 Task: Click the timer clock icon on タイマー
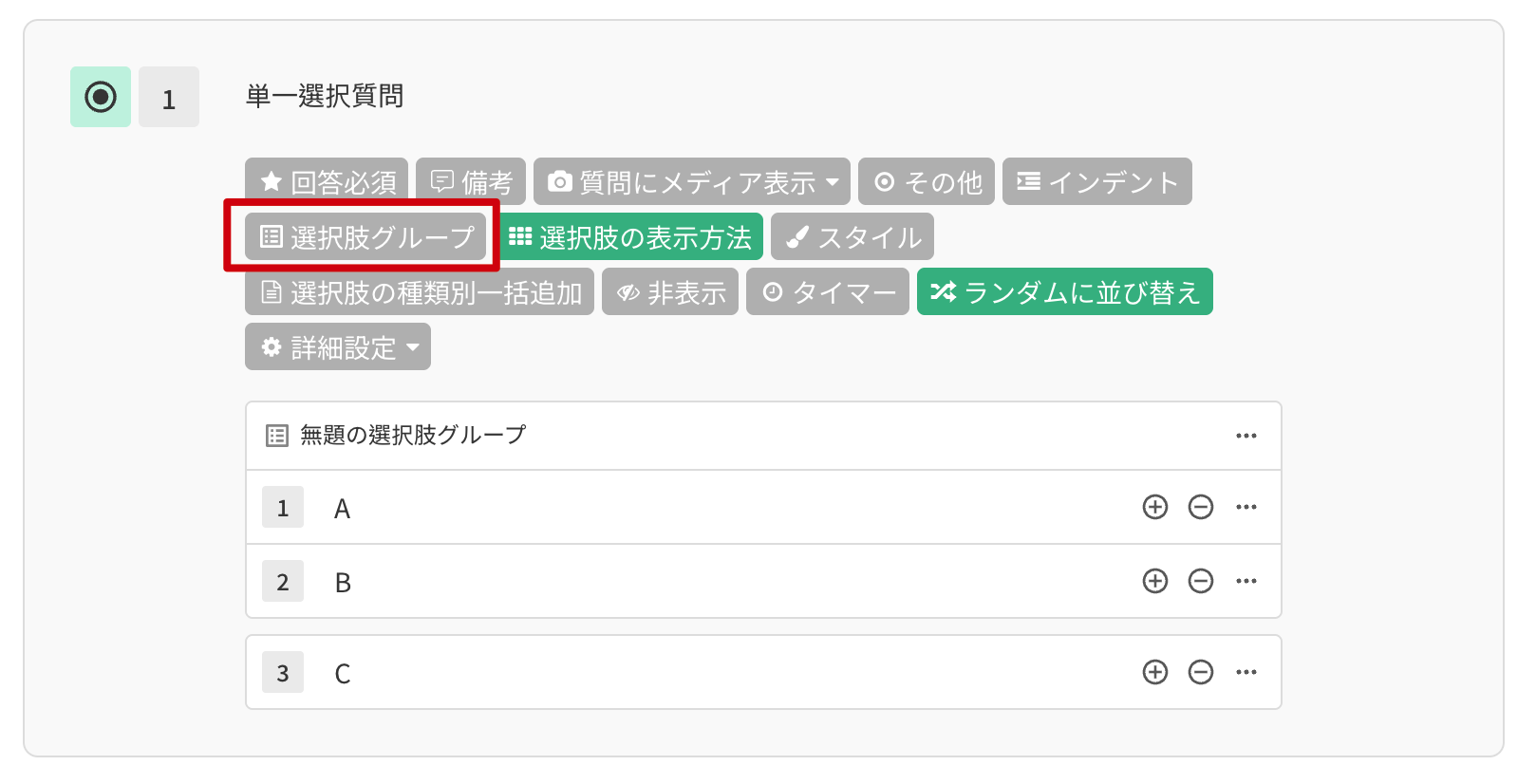coord(774,291)
